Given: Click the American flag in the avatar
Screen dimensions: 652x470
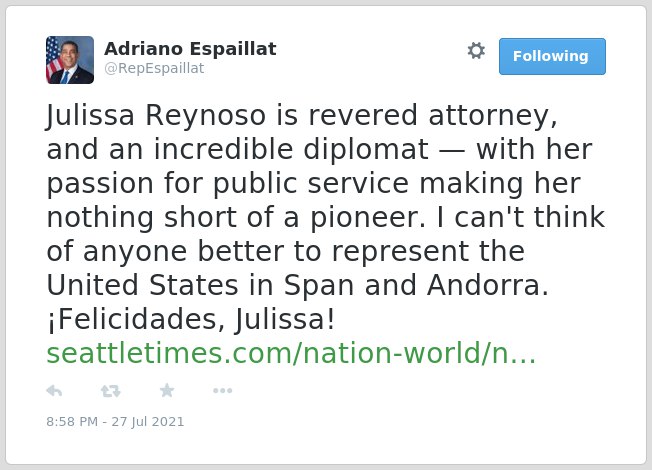Looking at the screenshot, I should click(x=53, y=58).
